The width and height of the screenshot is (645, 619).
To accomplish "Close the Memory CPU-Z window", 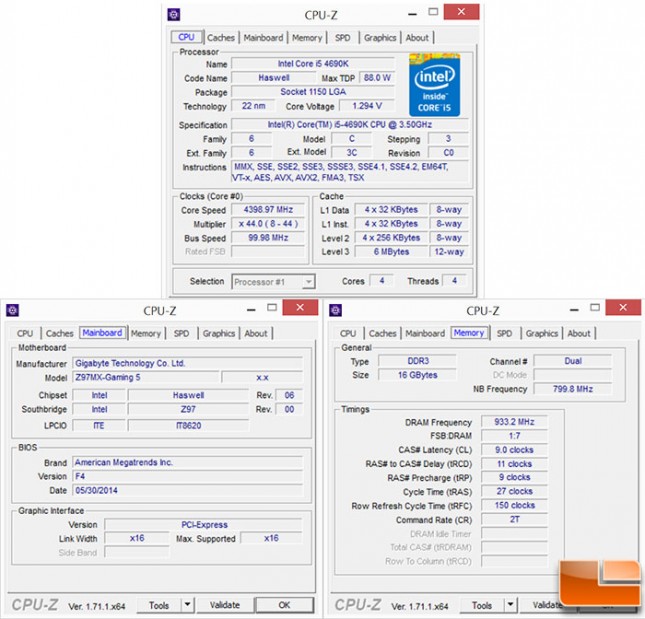I will 623,308.
